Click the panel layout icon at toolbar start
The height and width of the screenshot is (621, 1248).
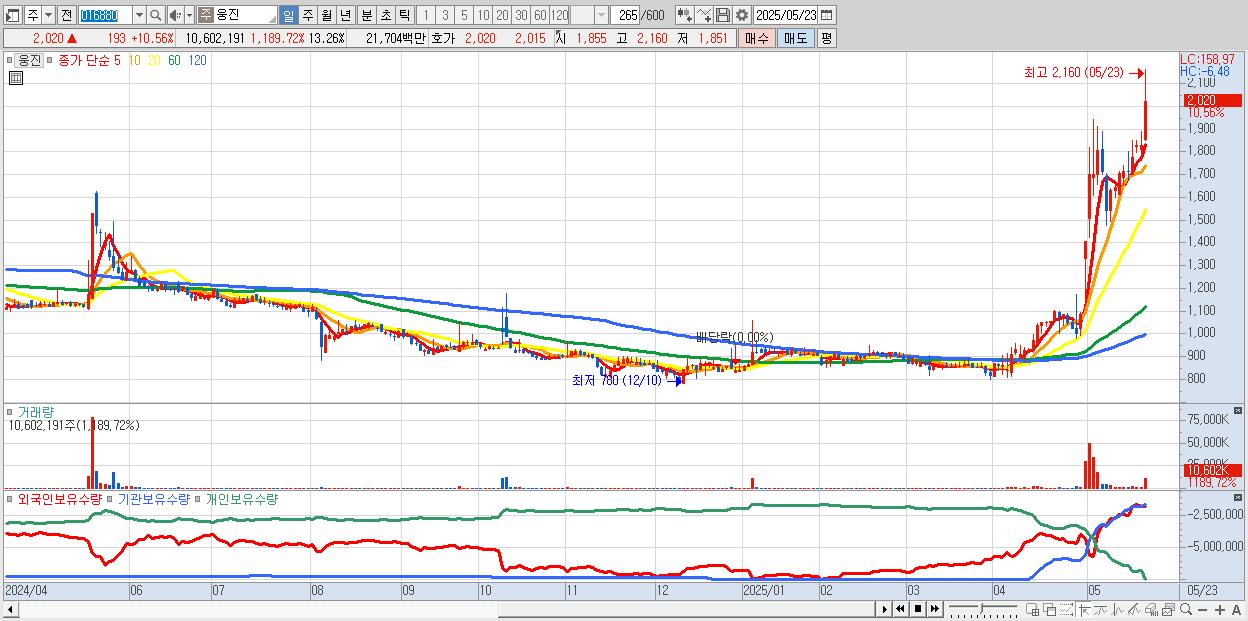(x=13, y=15)
